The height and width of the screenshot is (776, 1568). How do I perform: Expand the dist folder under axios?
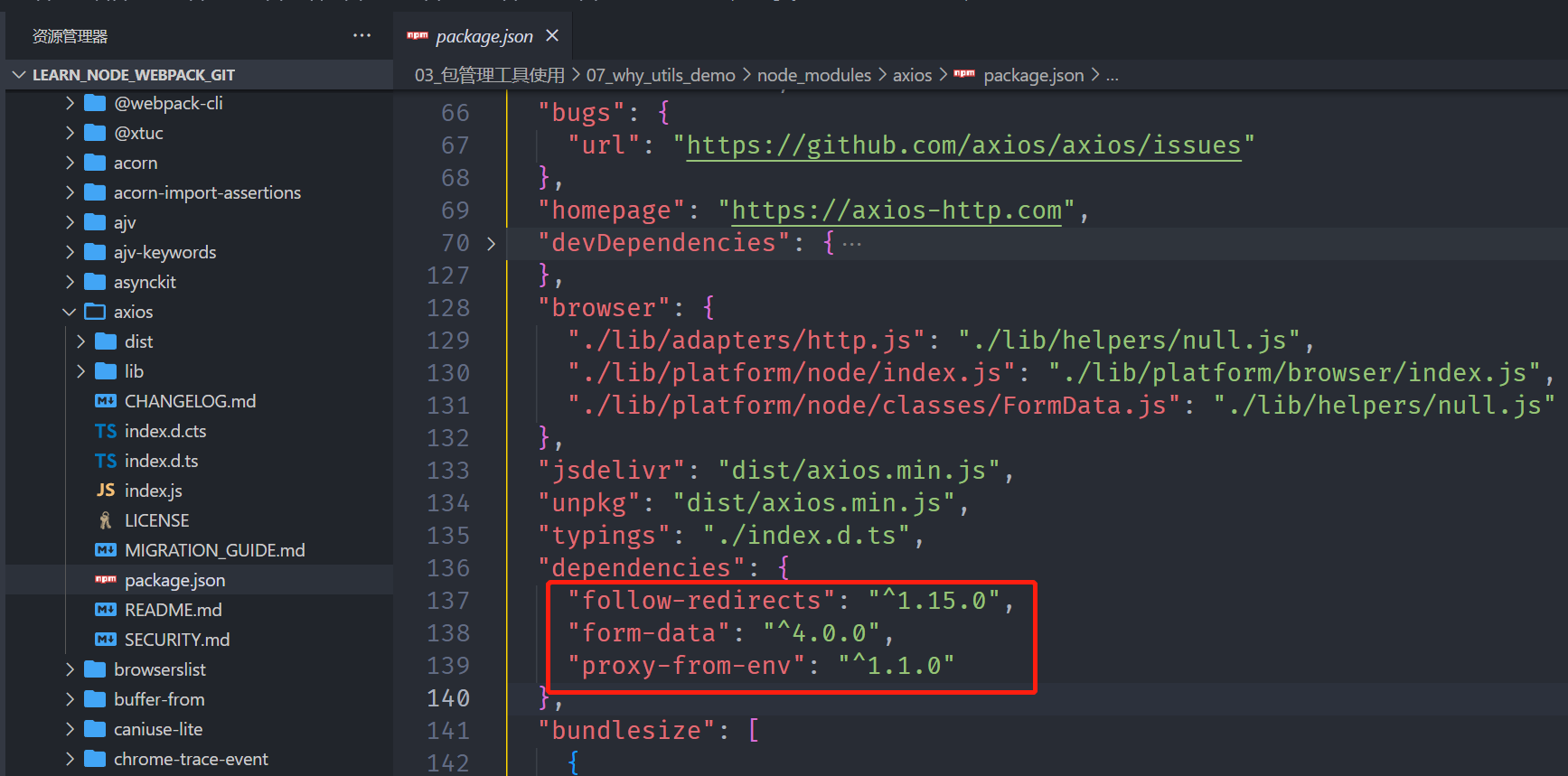tap(80, 341)
